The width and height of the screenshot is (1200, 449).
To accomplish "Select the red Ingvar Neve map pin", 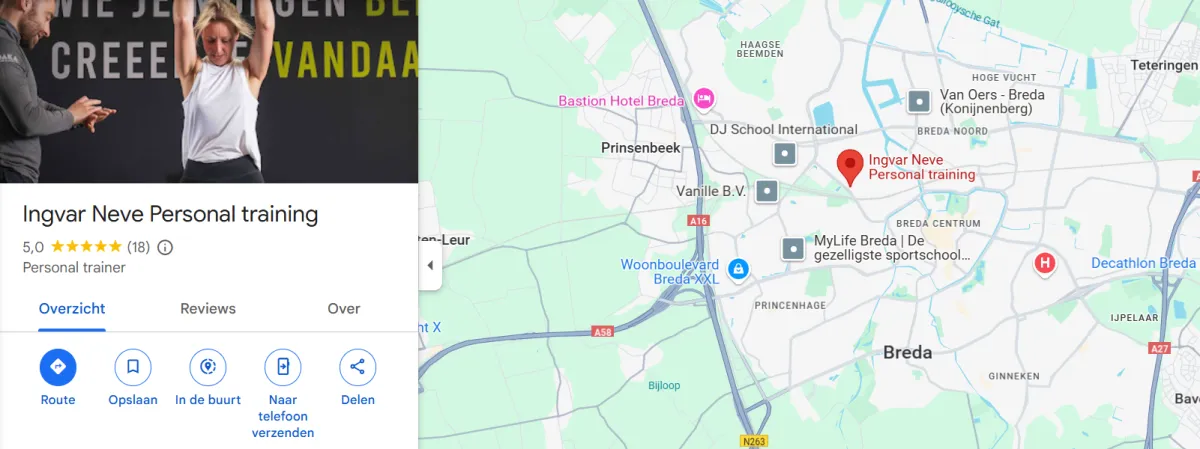I will pyautogui.click(x=850, y=168).
